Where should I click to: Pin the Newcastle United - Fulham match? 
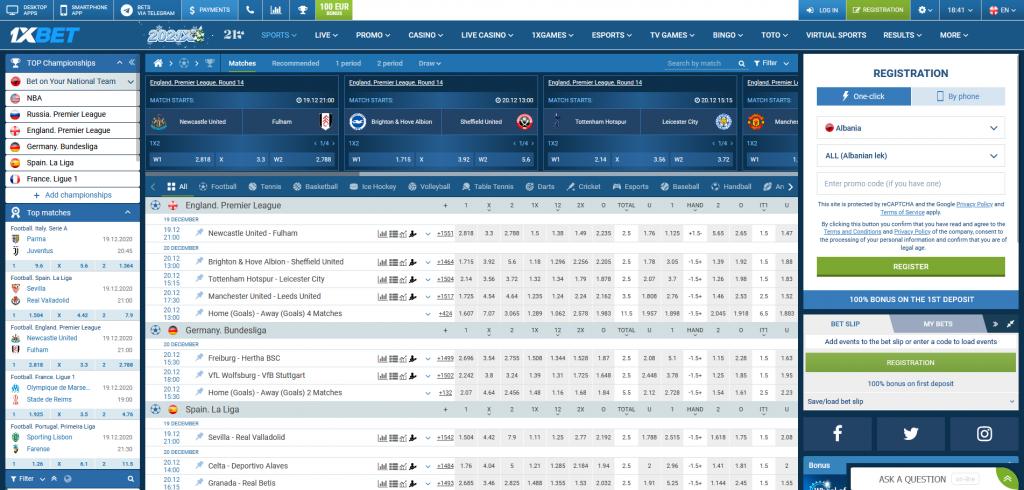(x=199, y=233)
